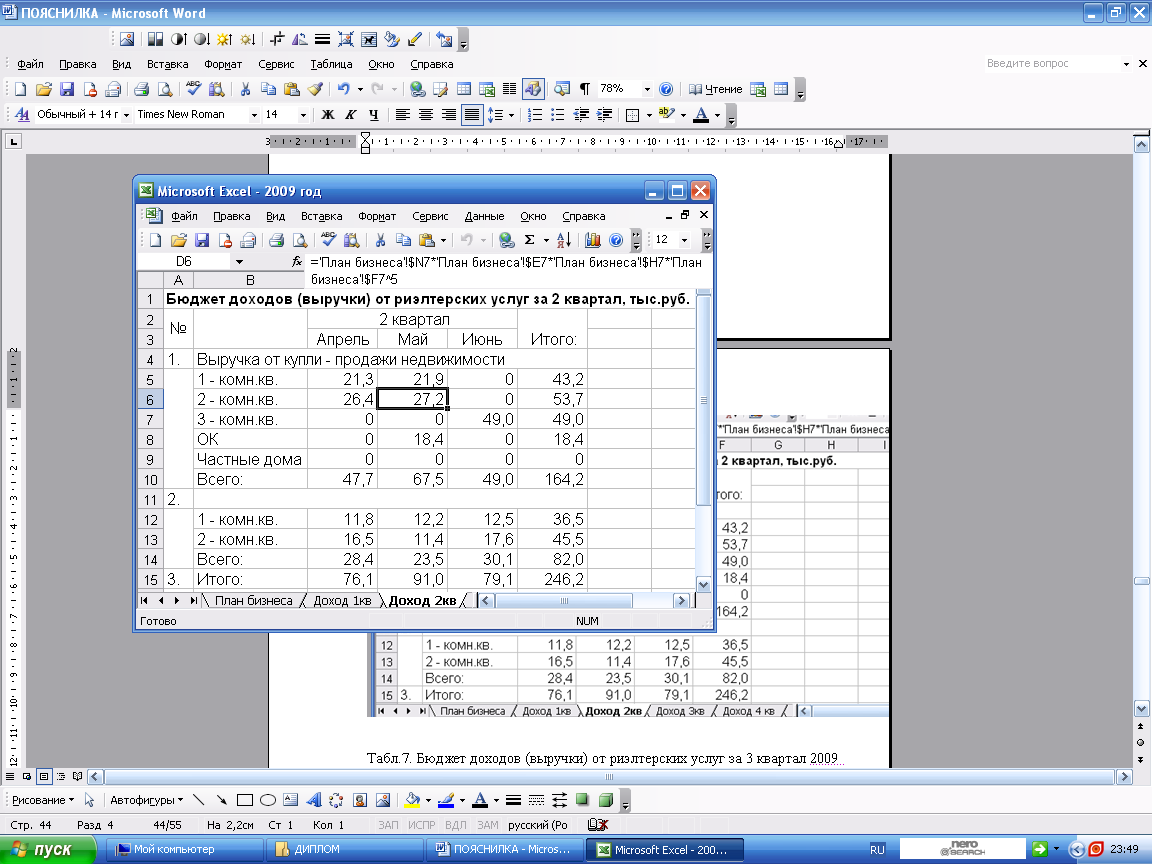This screenshot has height=864, width=1152.
Task: Toggle Italic formatting in Word
Action: [351, 115]
